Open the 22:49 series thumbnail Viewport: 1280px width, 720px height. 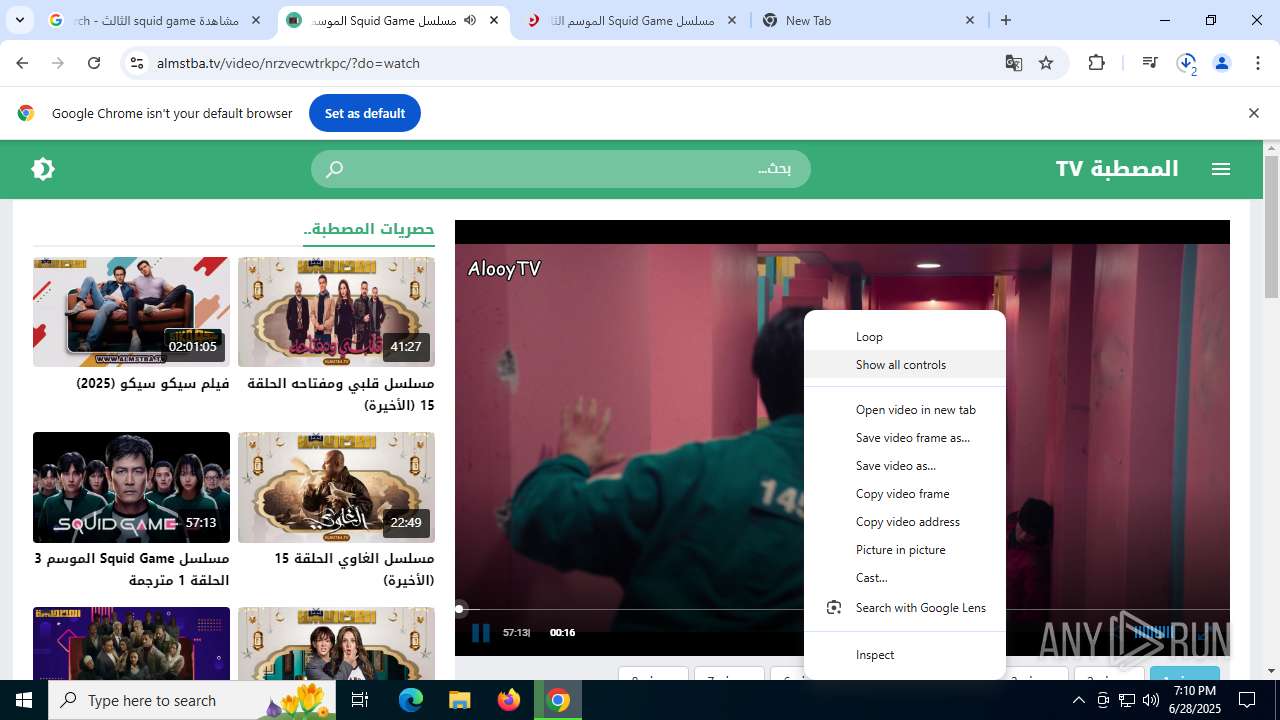point(336,487)
